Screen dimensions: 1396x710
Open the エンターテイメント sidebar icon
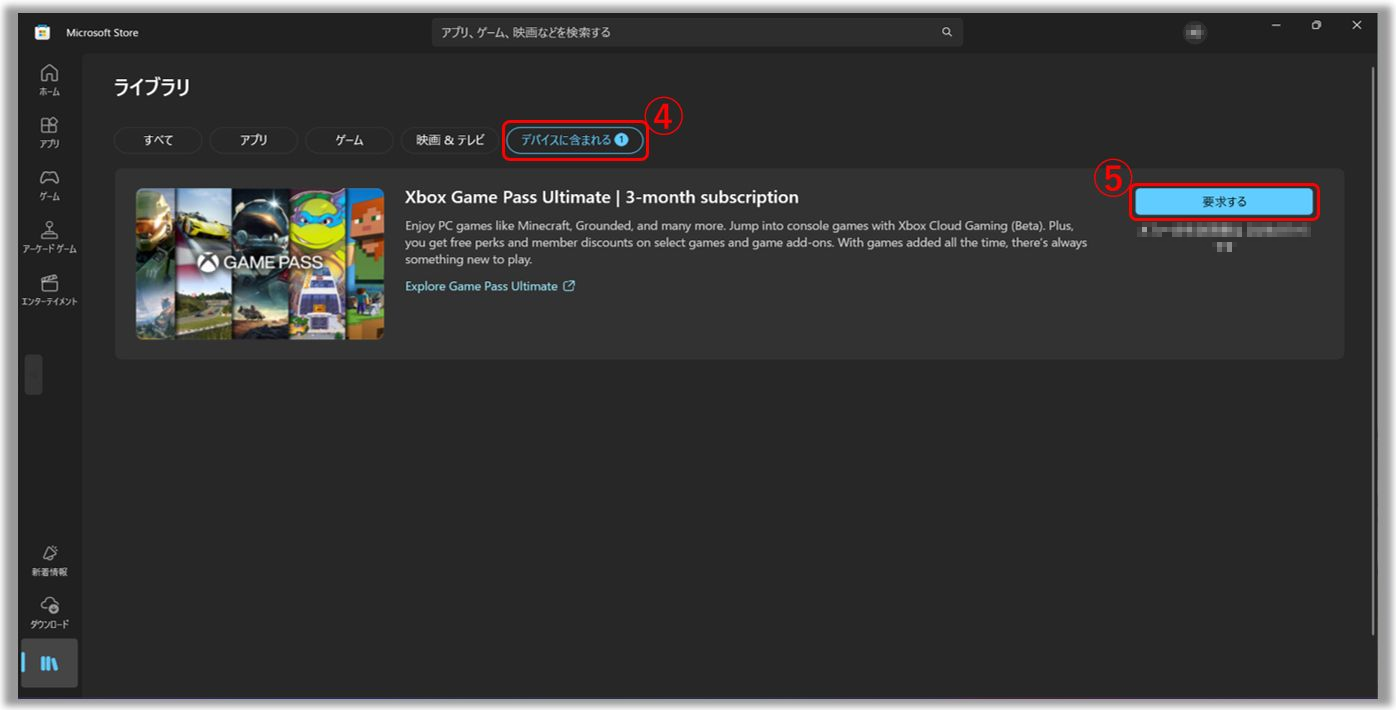tap(49, 290)
